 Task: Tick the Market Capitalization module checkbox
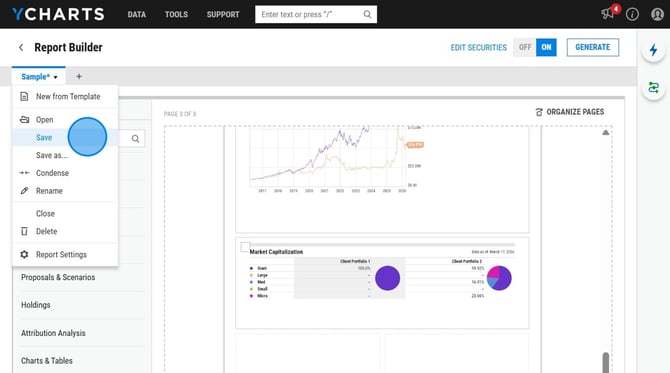click(245, 247)
